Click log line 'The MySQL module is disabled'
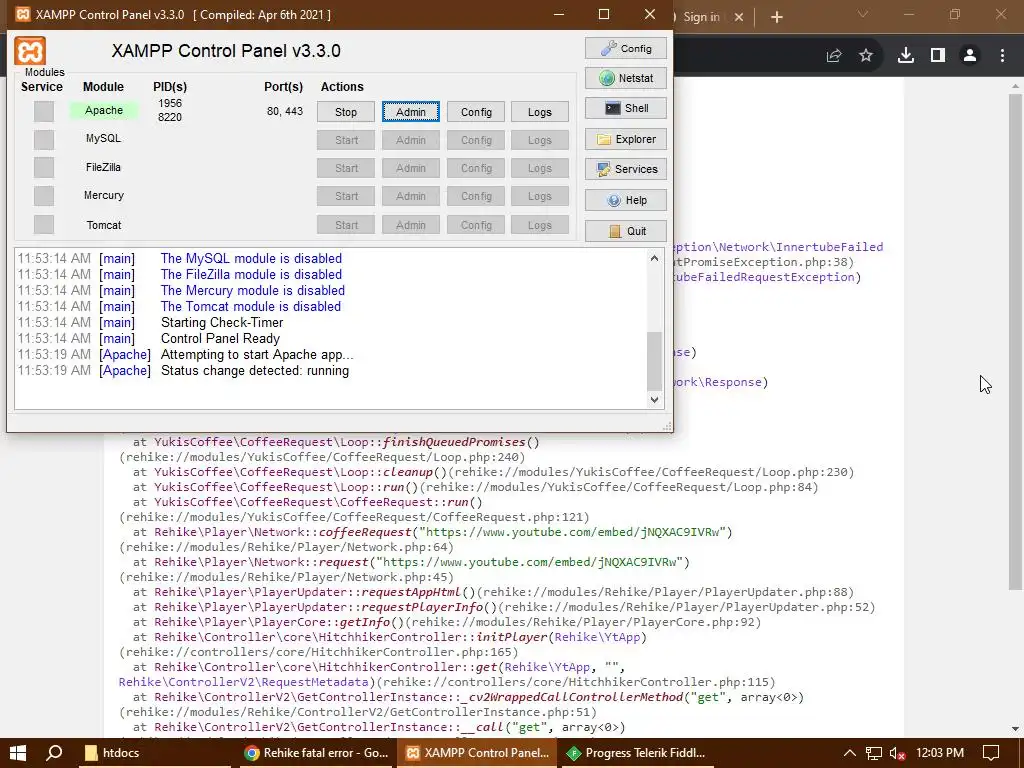The height and width of the screenshot is (768, 1024). tap(251, 259)
